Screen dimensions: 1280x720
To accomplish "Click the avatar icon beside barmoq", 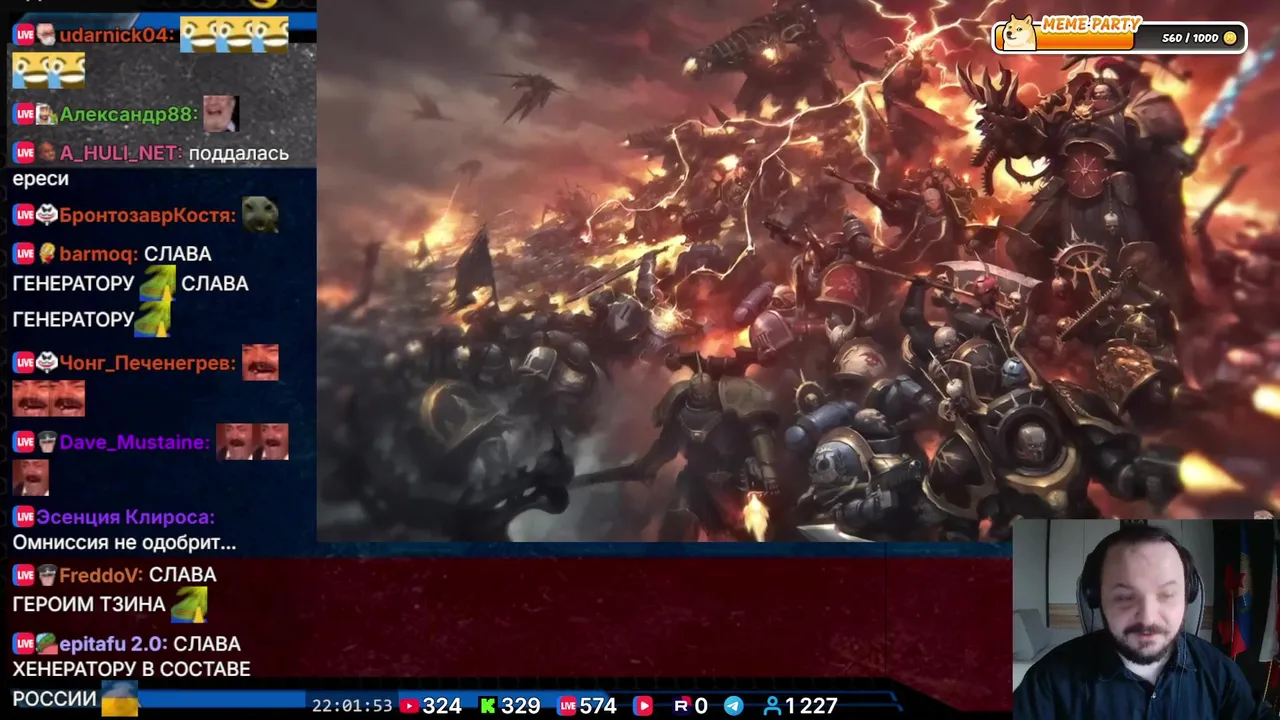I will click(x=47, y=254).
